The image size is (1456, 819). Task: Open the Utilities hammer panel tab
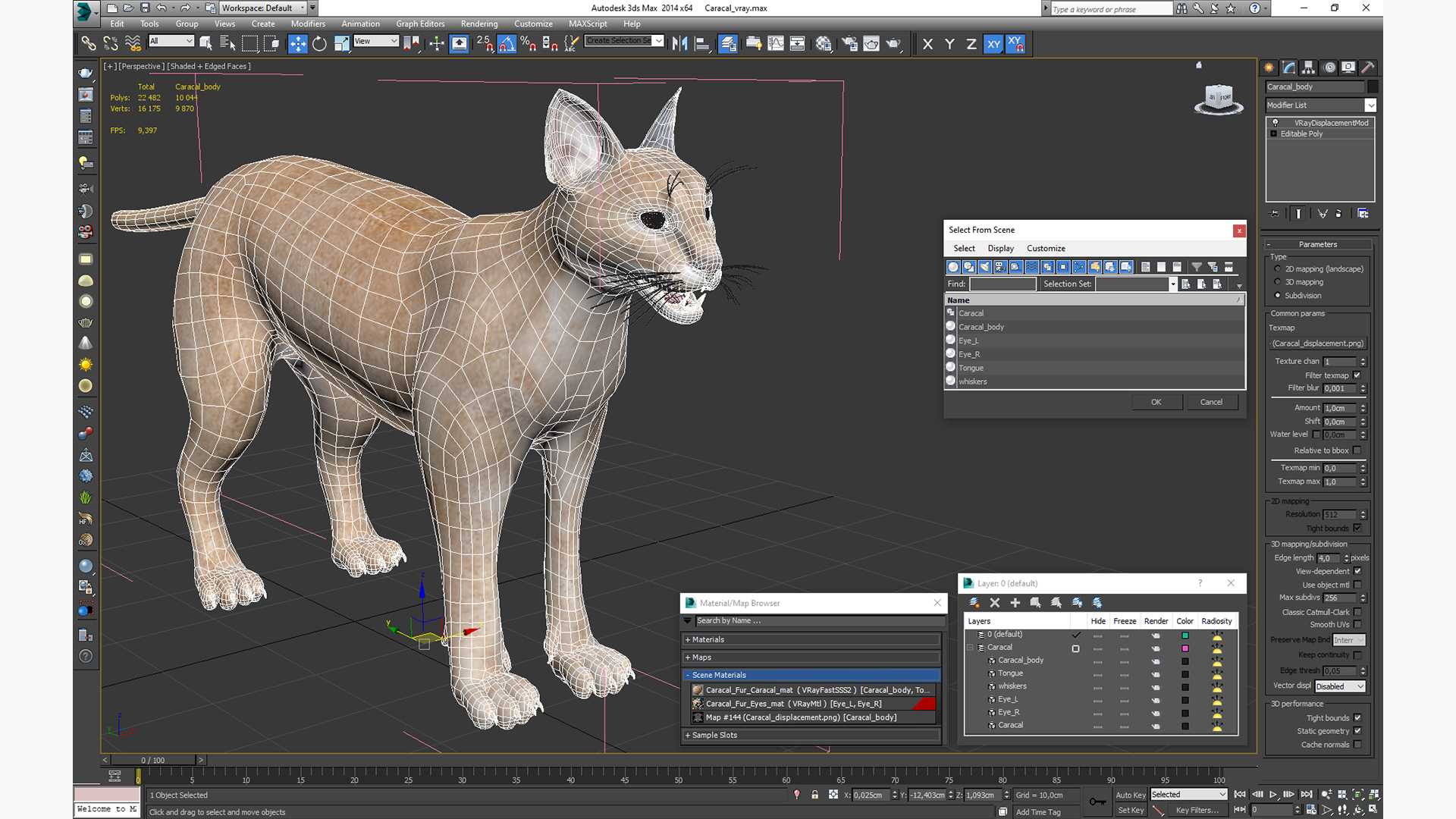point(1367,67)
